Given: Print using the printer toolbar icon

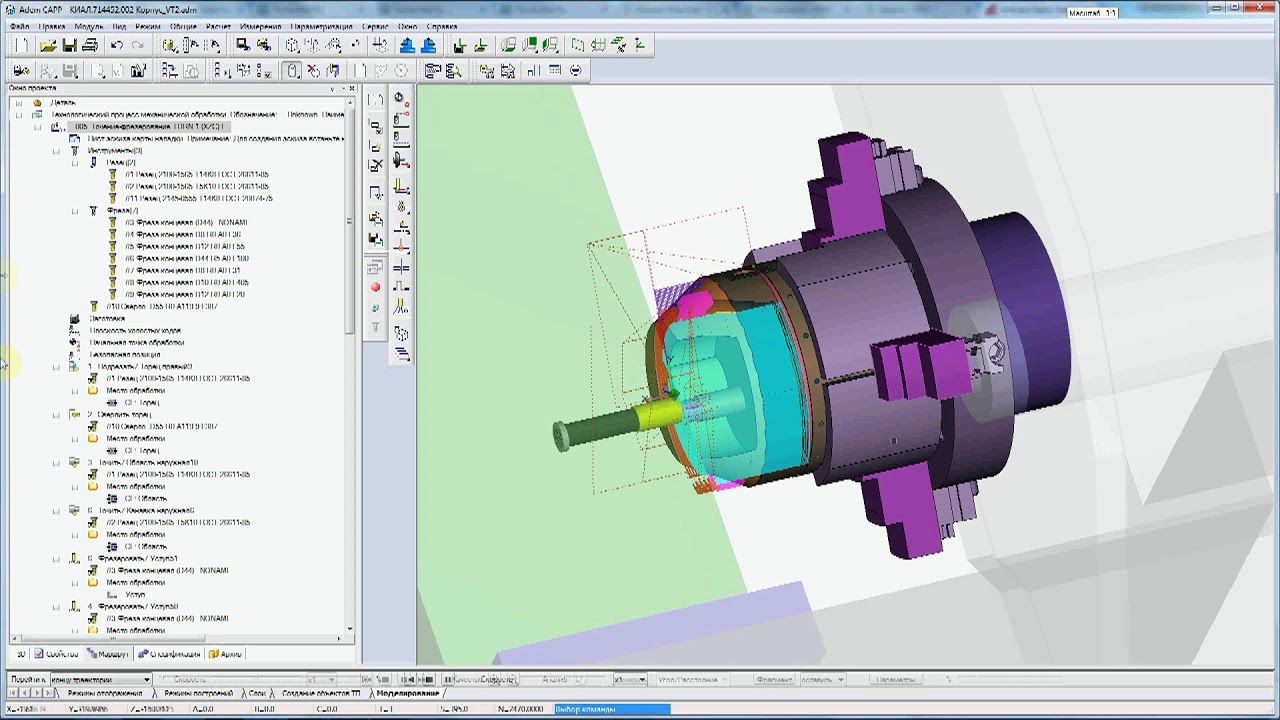Looking at the screenshot, I should coord(90,45).
